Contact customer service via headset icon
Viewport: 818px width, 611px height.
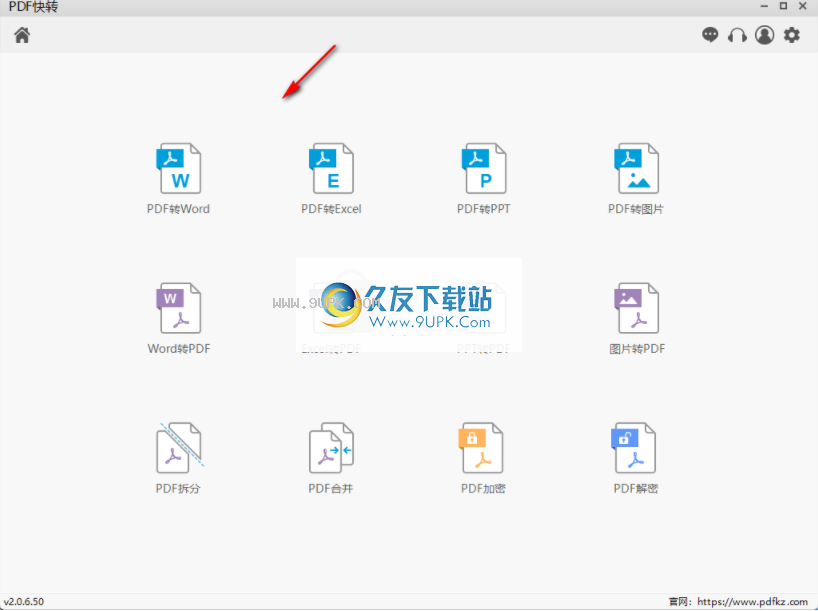point(737,35)
